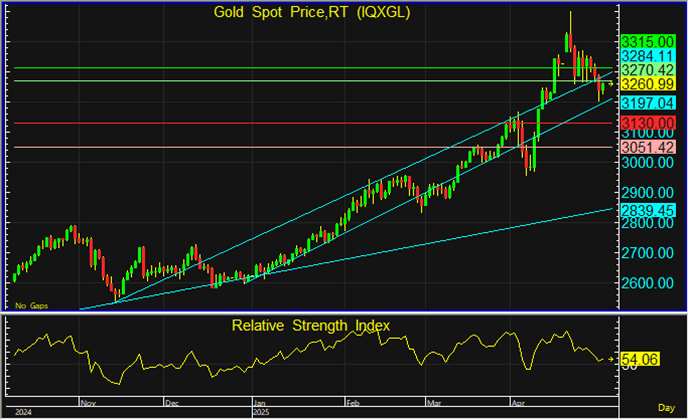Image resolution: width=689 pixels, height=420 pixels.
Task: Click the cyan 2839.45 trendline price label
Action: 647,210
